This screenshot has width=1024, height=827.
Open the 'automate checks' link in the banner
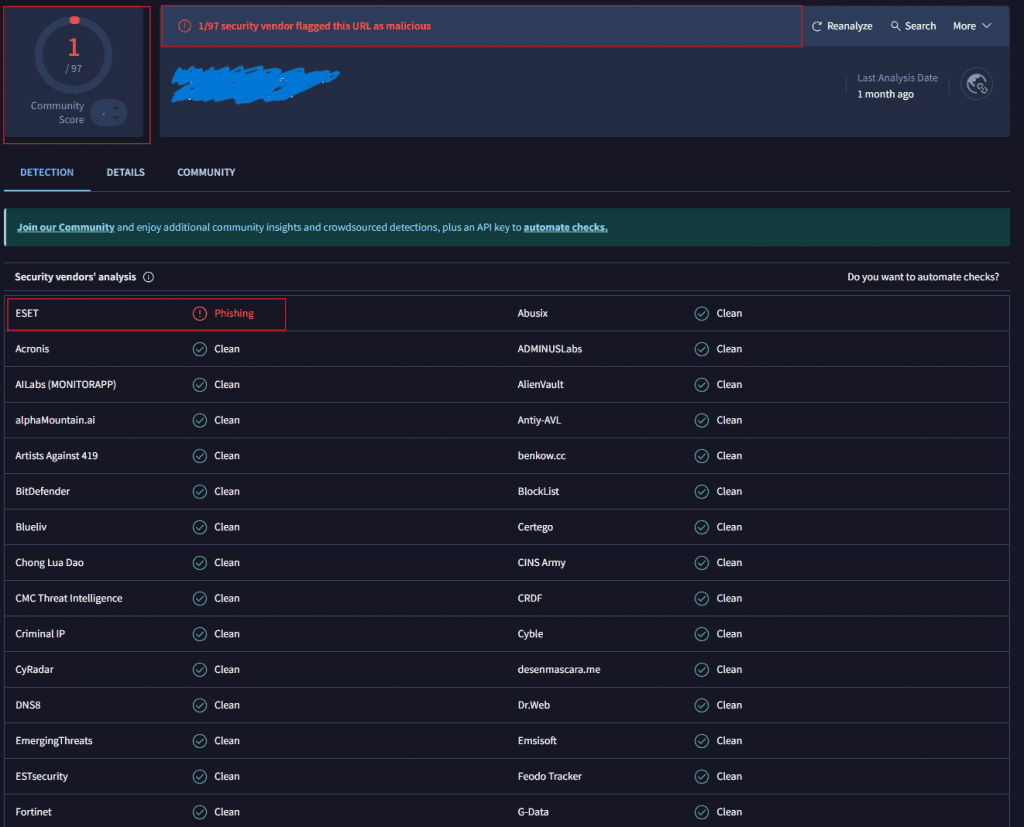566,227
